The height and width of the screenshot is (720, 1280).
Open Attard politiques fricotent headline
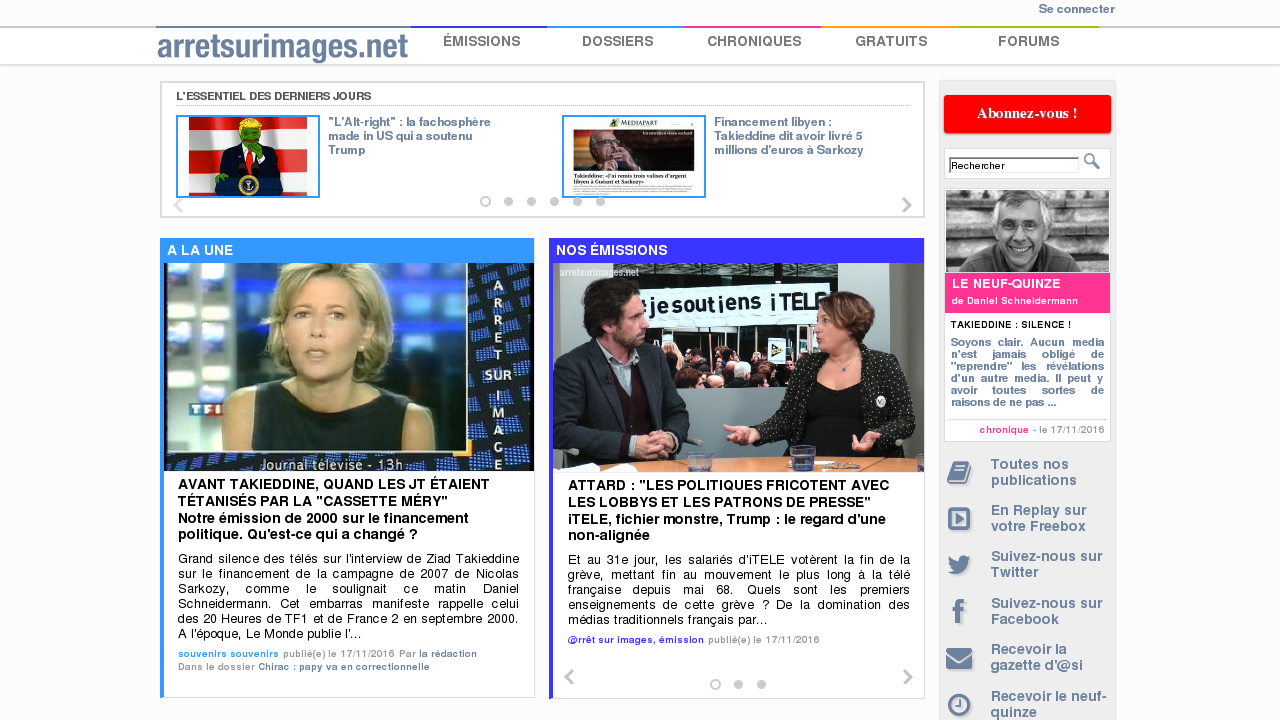pyautogui.click(x=729, y=493)
